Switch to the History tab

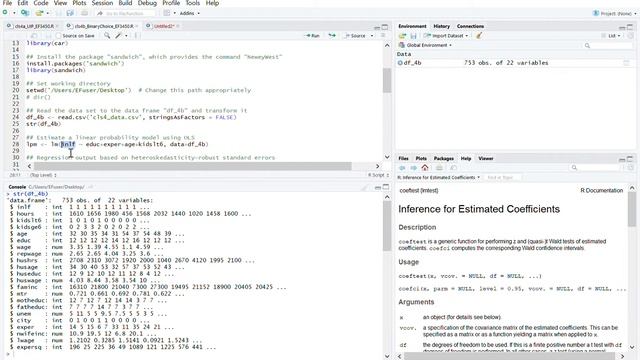pos(441,26)
